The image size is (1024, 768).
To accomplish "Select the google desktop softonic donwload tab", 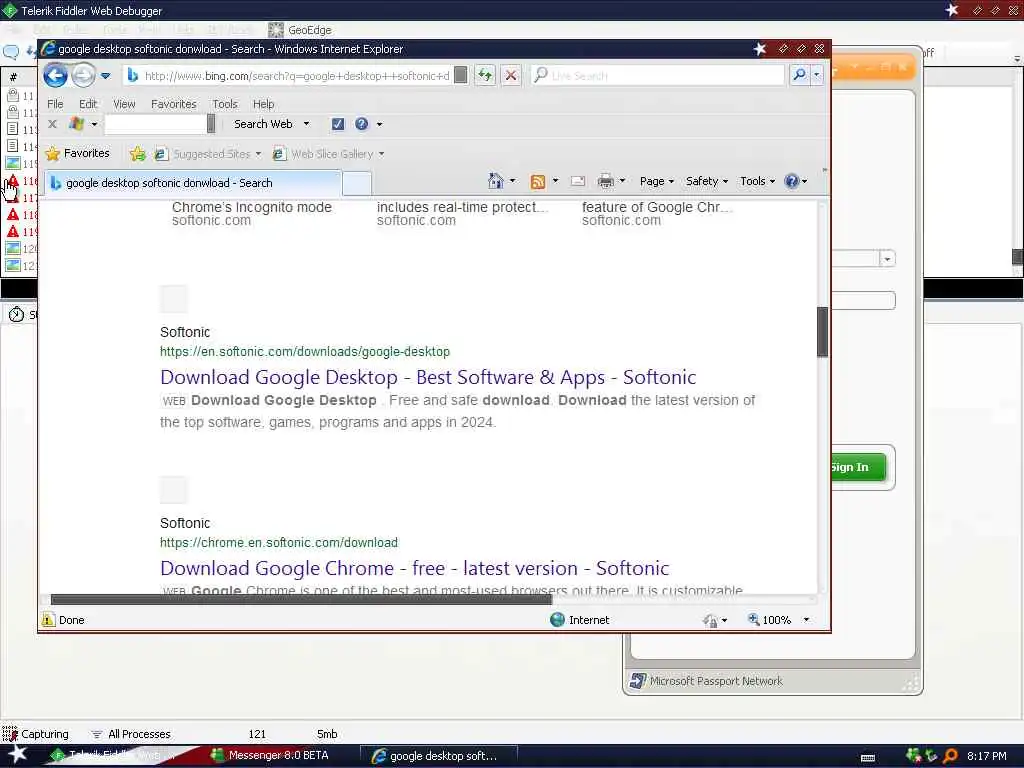I will (193, 183).
